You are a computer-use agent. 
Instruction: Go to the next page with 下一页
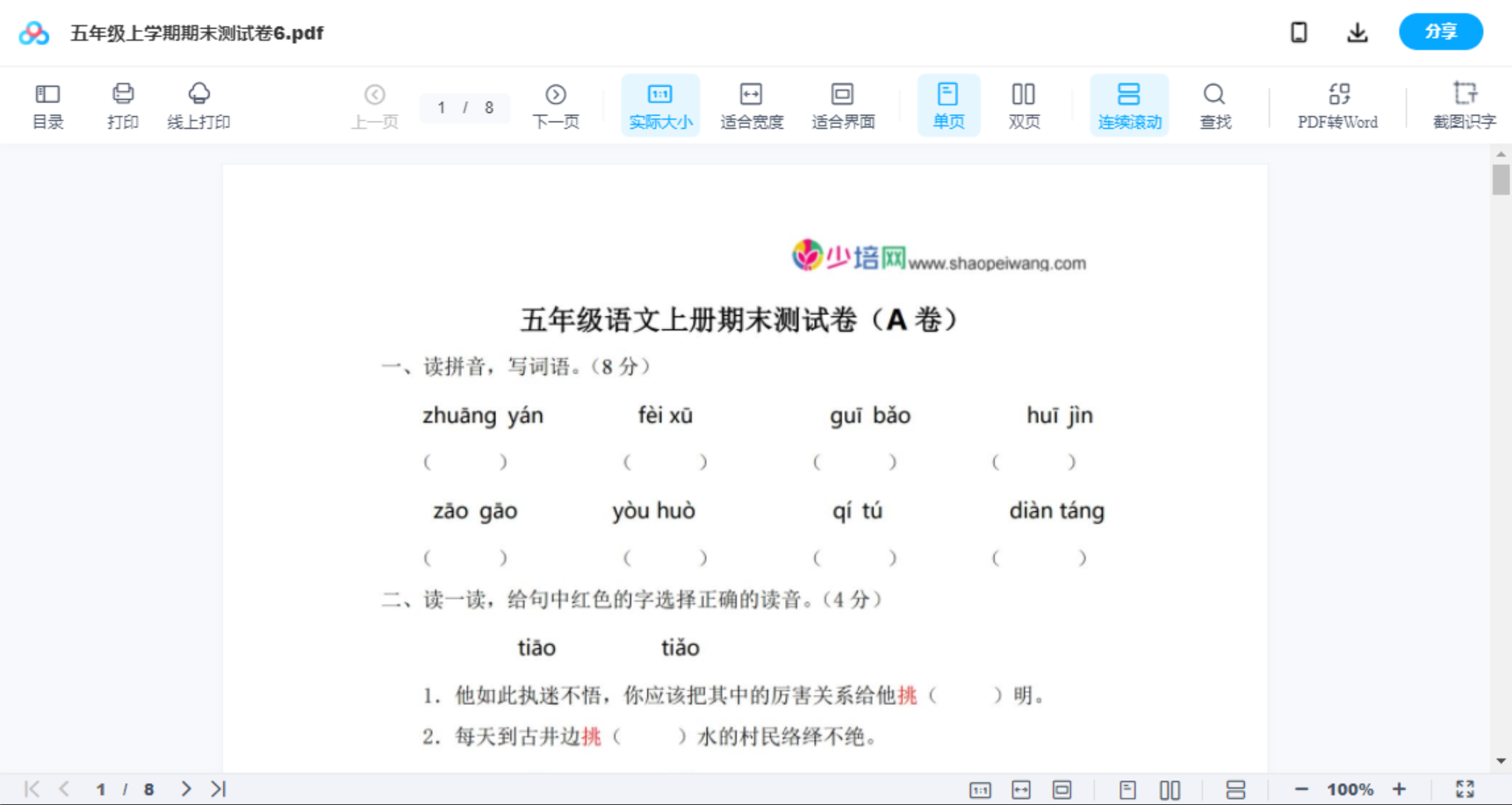tap(556, 104)
